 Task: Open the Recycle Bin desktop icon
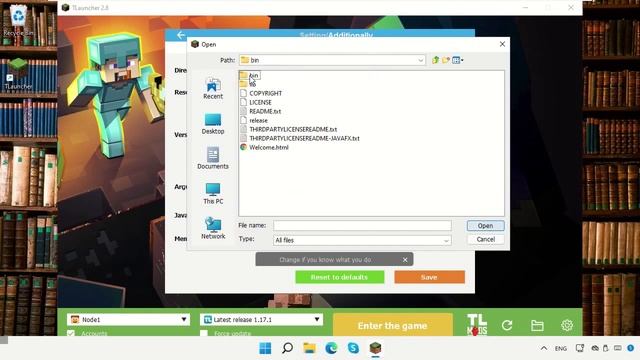pyautogui.click(x=18, y=20)
